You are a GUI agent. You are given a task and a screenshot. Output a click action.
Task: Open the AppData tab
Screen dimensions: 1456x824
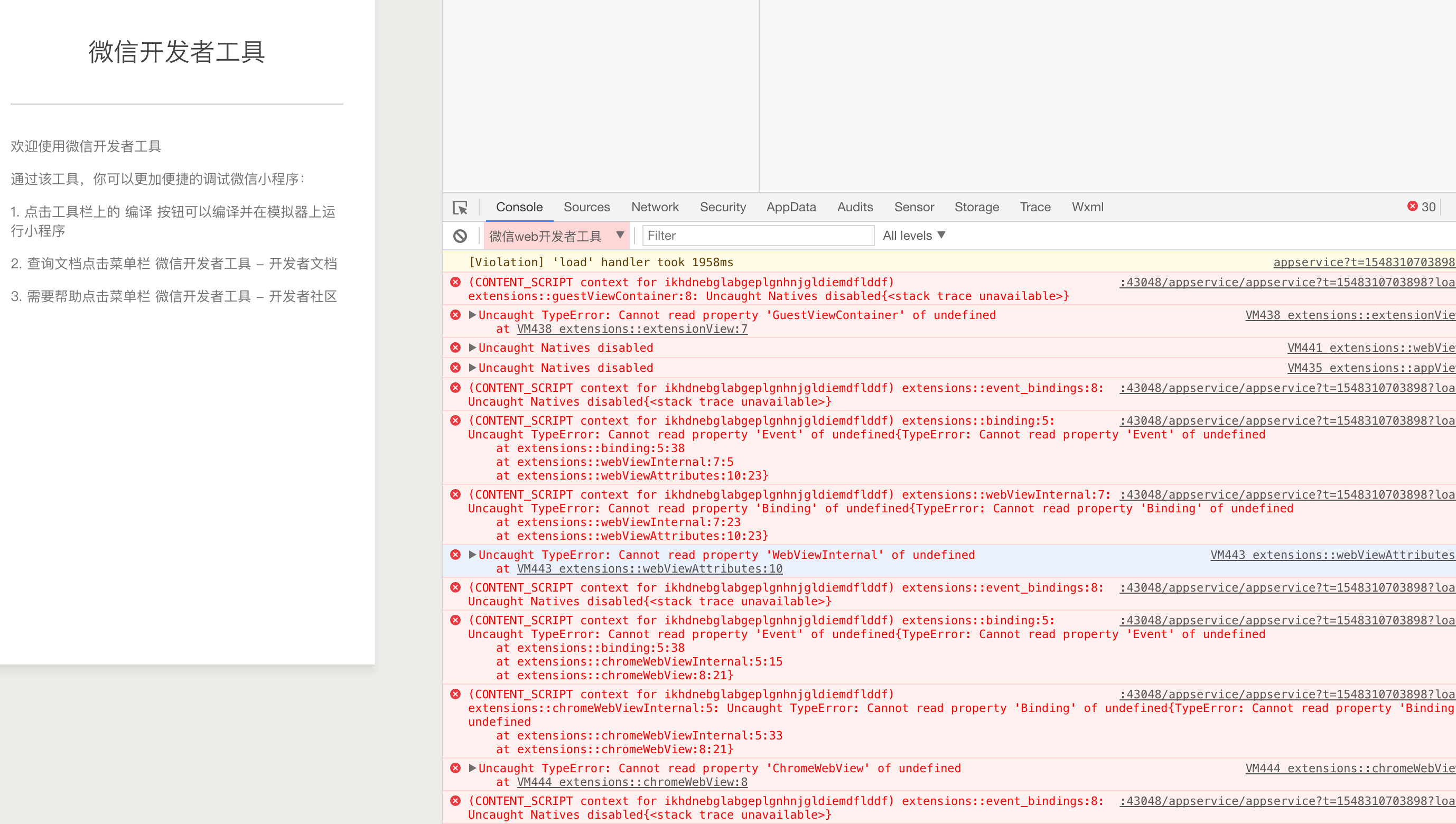click(x=791, y=207)
